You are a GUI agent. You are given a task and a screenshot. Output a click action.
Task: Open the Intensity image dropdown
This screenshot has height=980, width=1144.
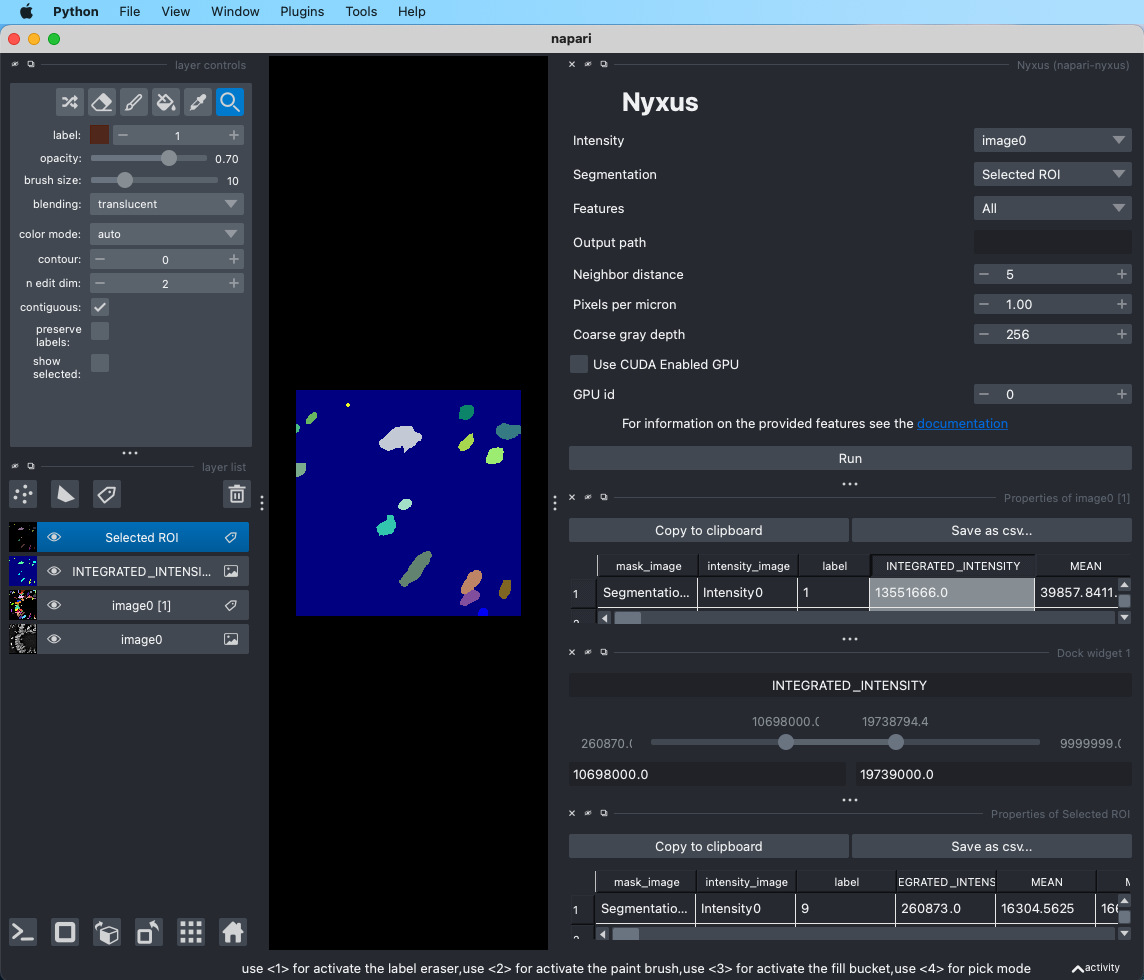pyautogui.click(x=1052, y=140)
